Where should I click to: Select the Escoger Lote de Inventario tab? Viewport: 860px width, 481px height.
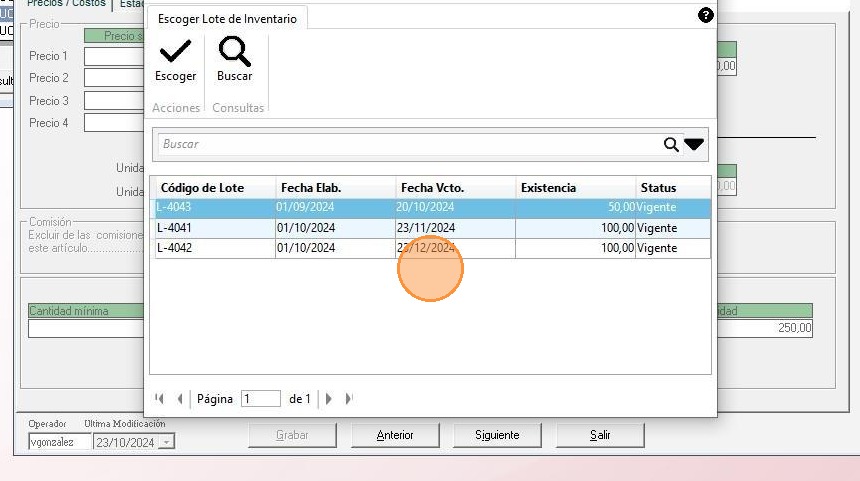[x=227, y=19]
